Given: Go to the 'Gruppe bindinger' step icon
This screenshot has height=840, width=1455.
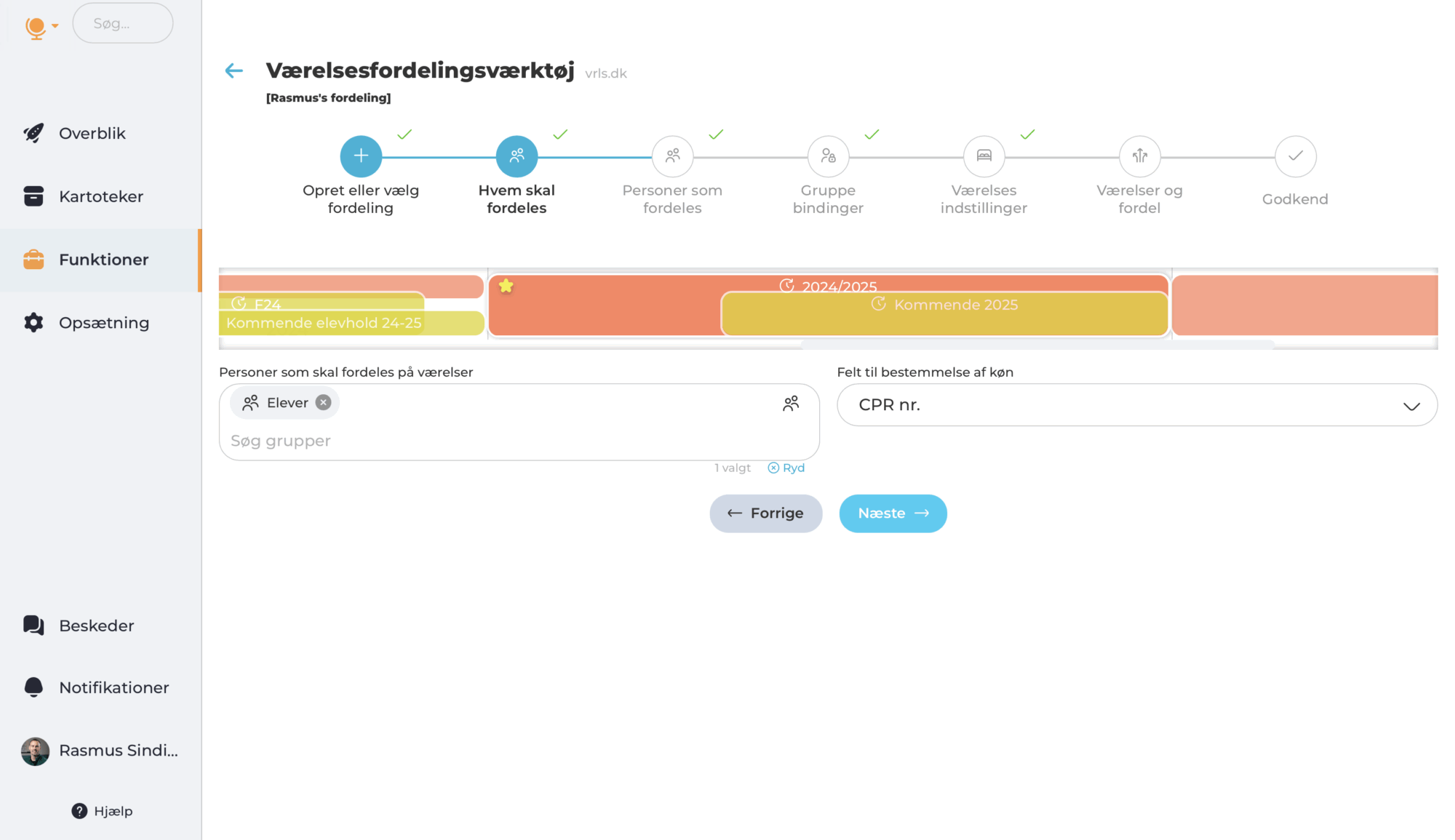Looking at the screenshot, I should (x=828, y=156).
